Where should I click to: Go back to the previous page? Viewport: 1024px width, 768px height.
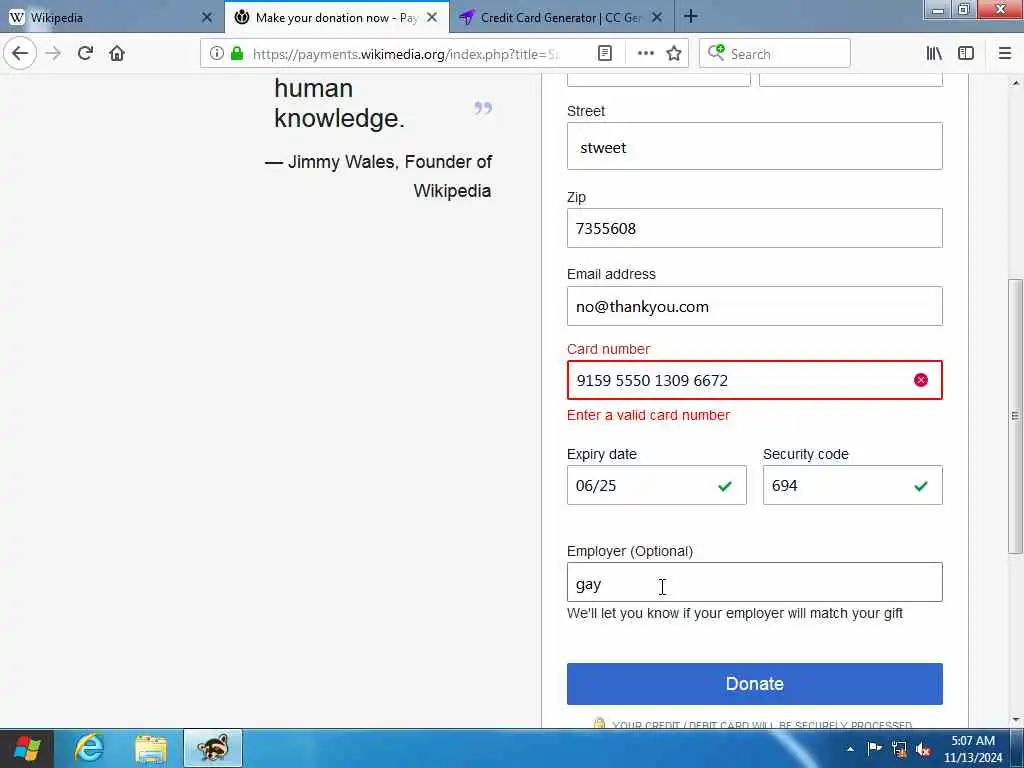[x=20, y=54]
